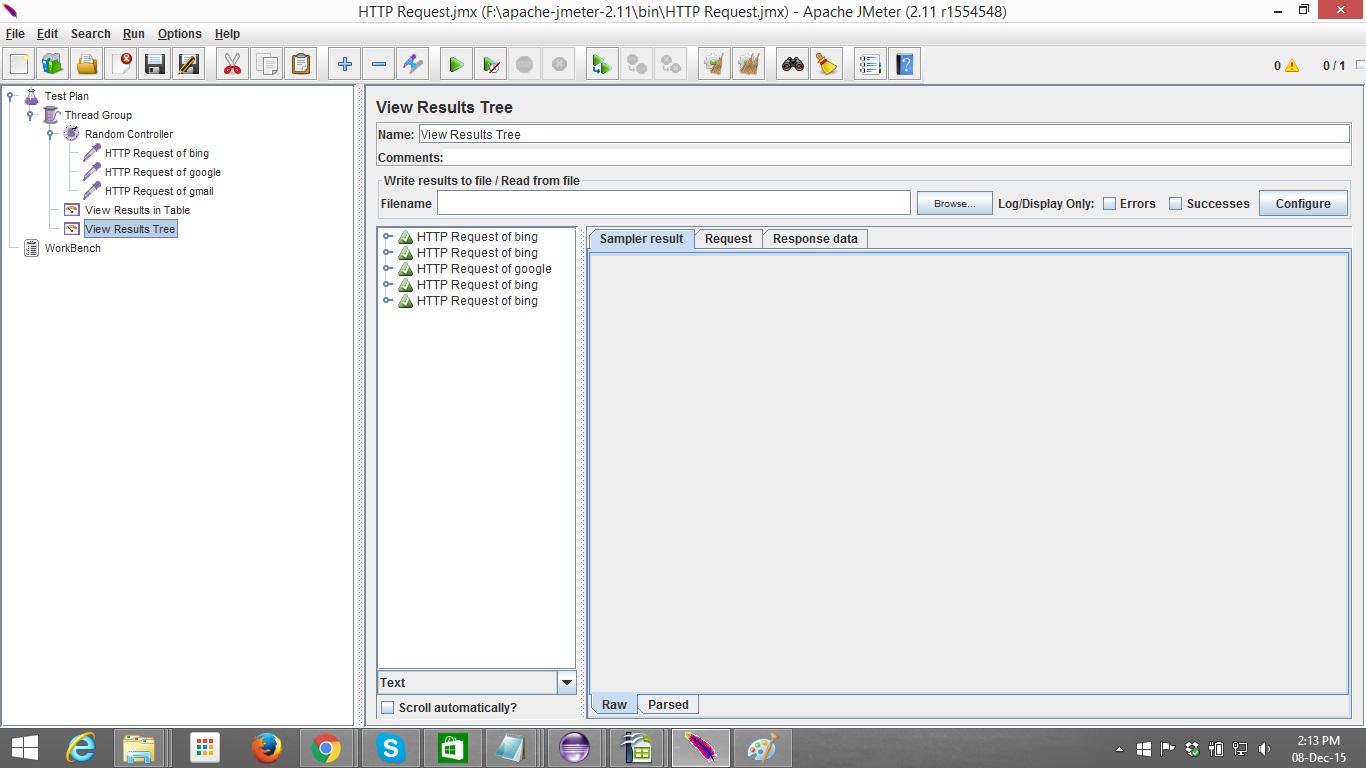This screenshot has height=768, width=1366.
Task: Open search with binoculars icon
Action: 793,65
